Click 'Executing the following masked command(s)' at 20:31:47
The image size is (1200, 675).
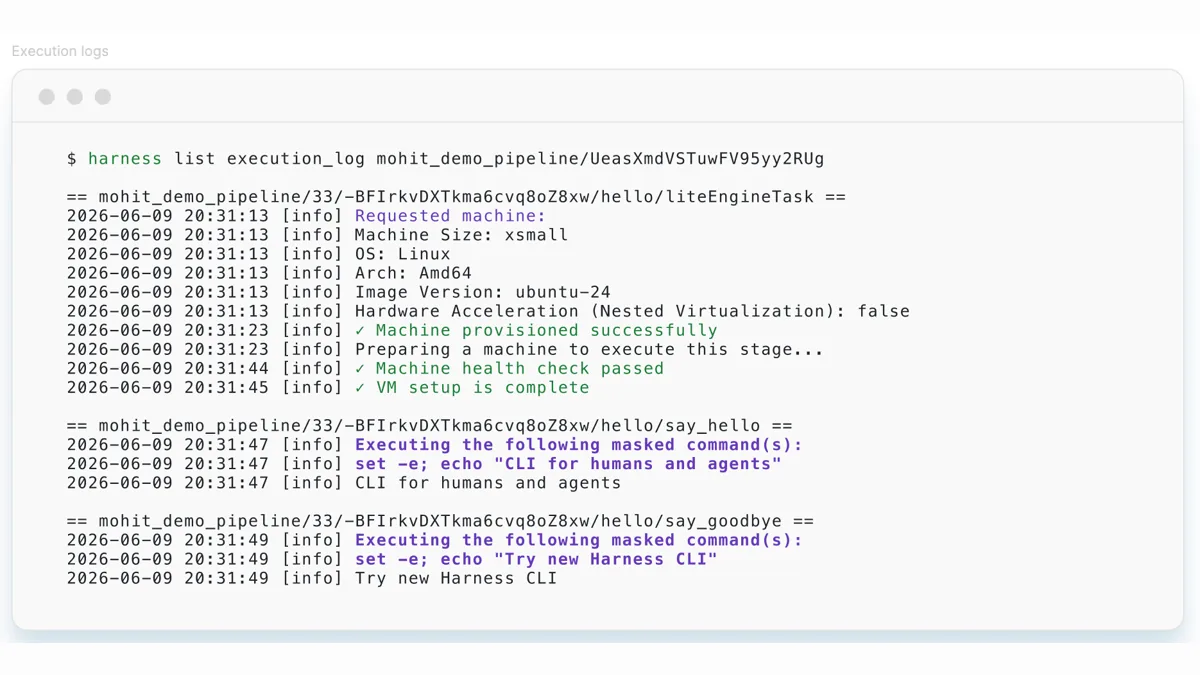[x=435, y=445]
